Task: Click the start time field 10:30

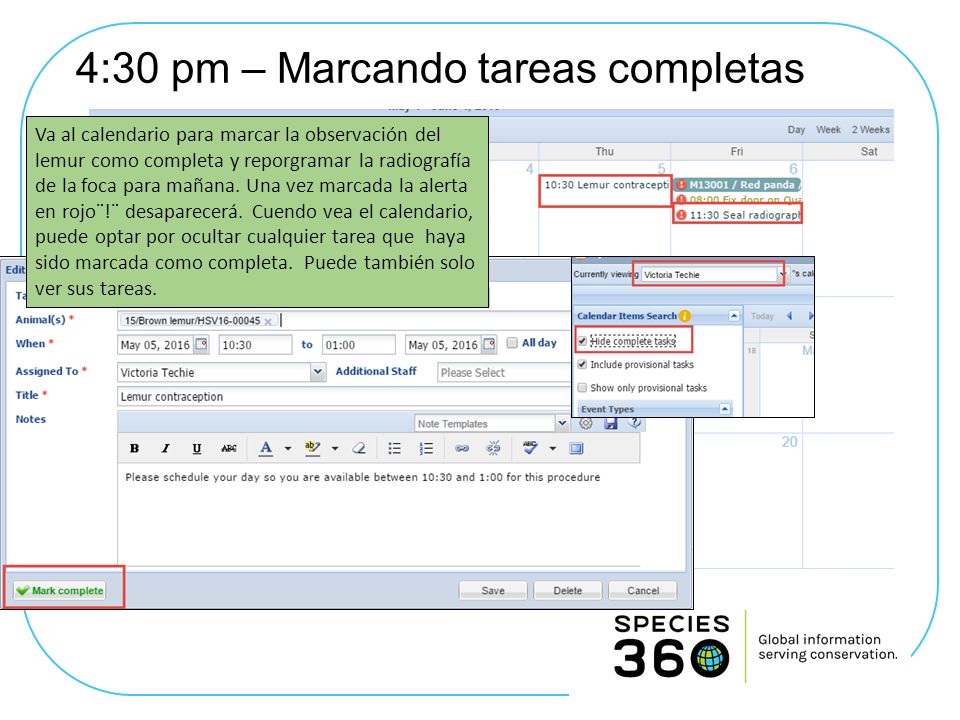Action: pos(255,345)
